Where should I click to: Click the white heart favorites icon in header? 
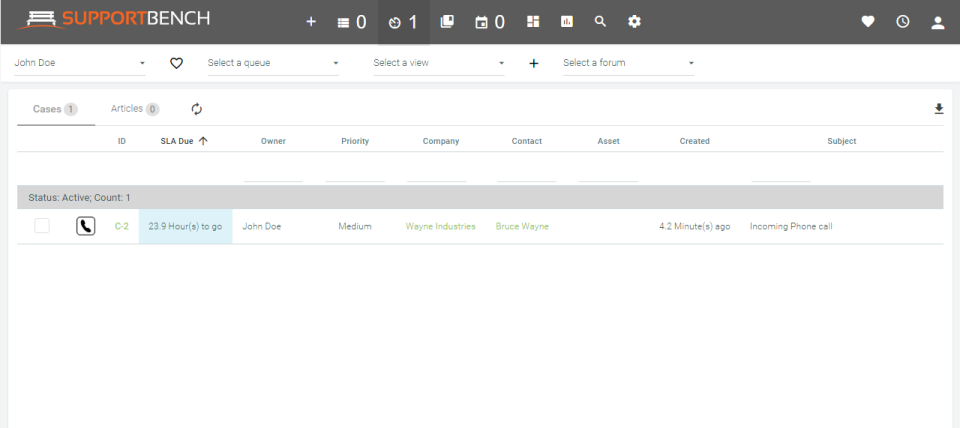(x=868, y=22)
